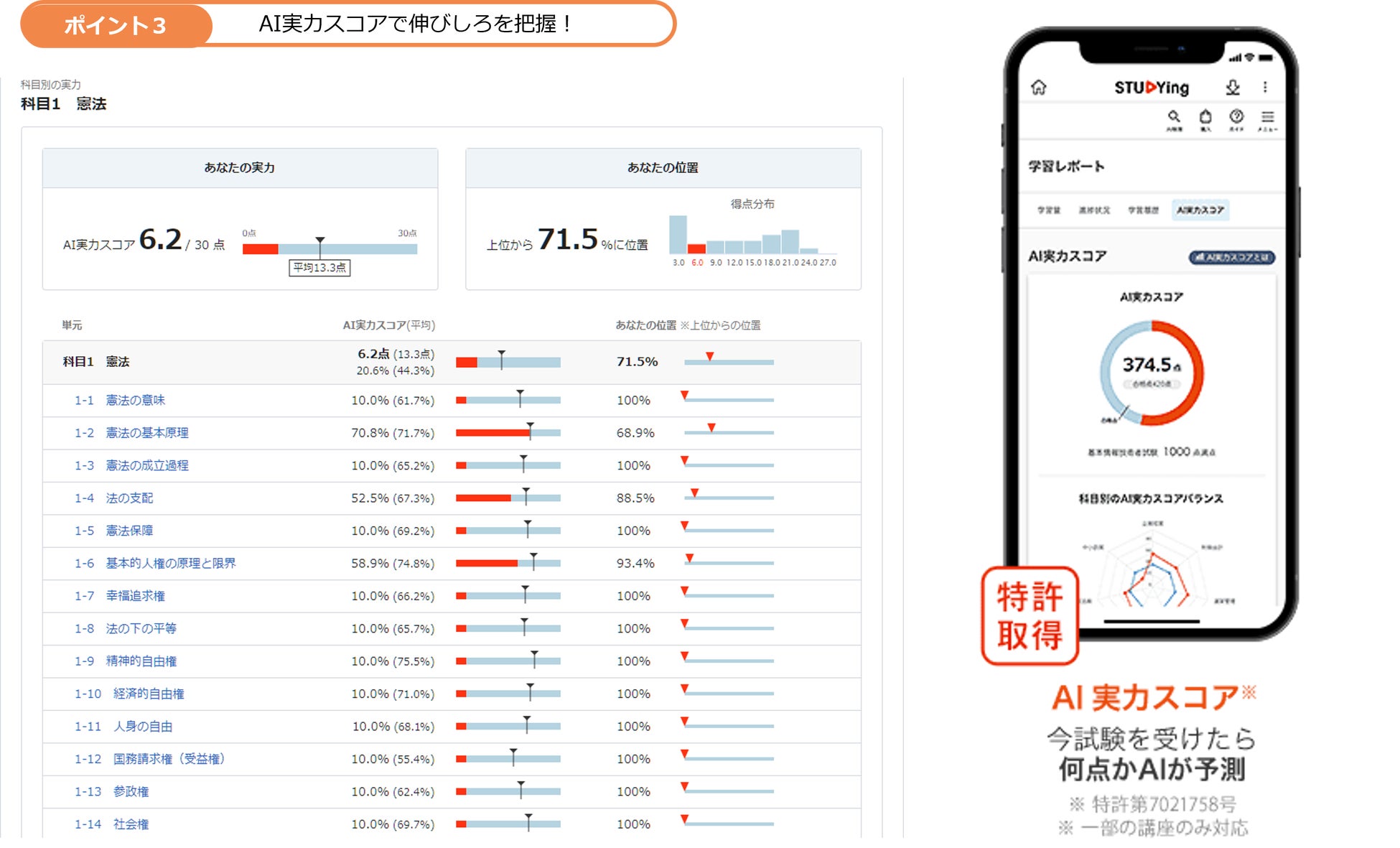Image resolution: width=1400 pixels, height=848 pixels.
Task: Click the STUDYing logo
Action: coord(1151,88)
